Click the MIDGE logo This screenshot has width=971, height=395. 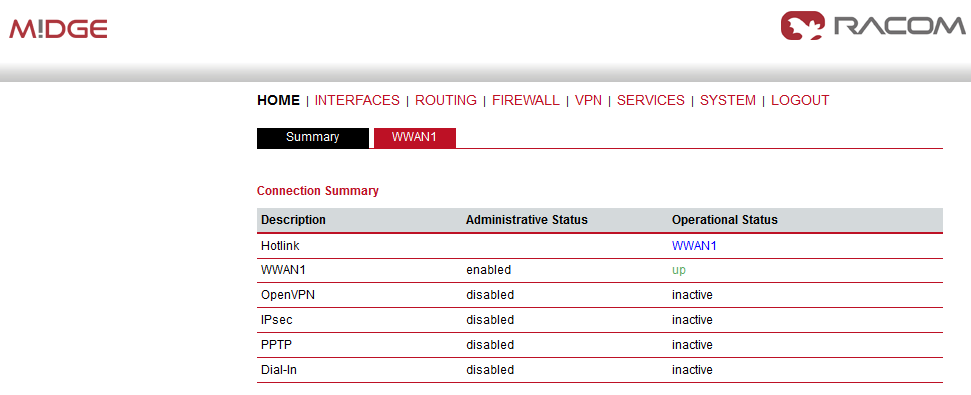58,28
